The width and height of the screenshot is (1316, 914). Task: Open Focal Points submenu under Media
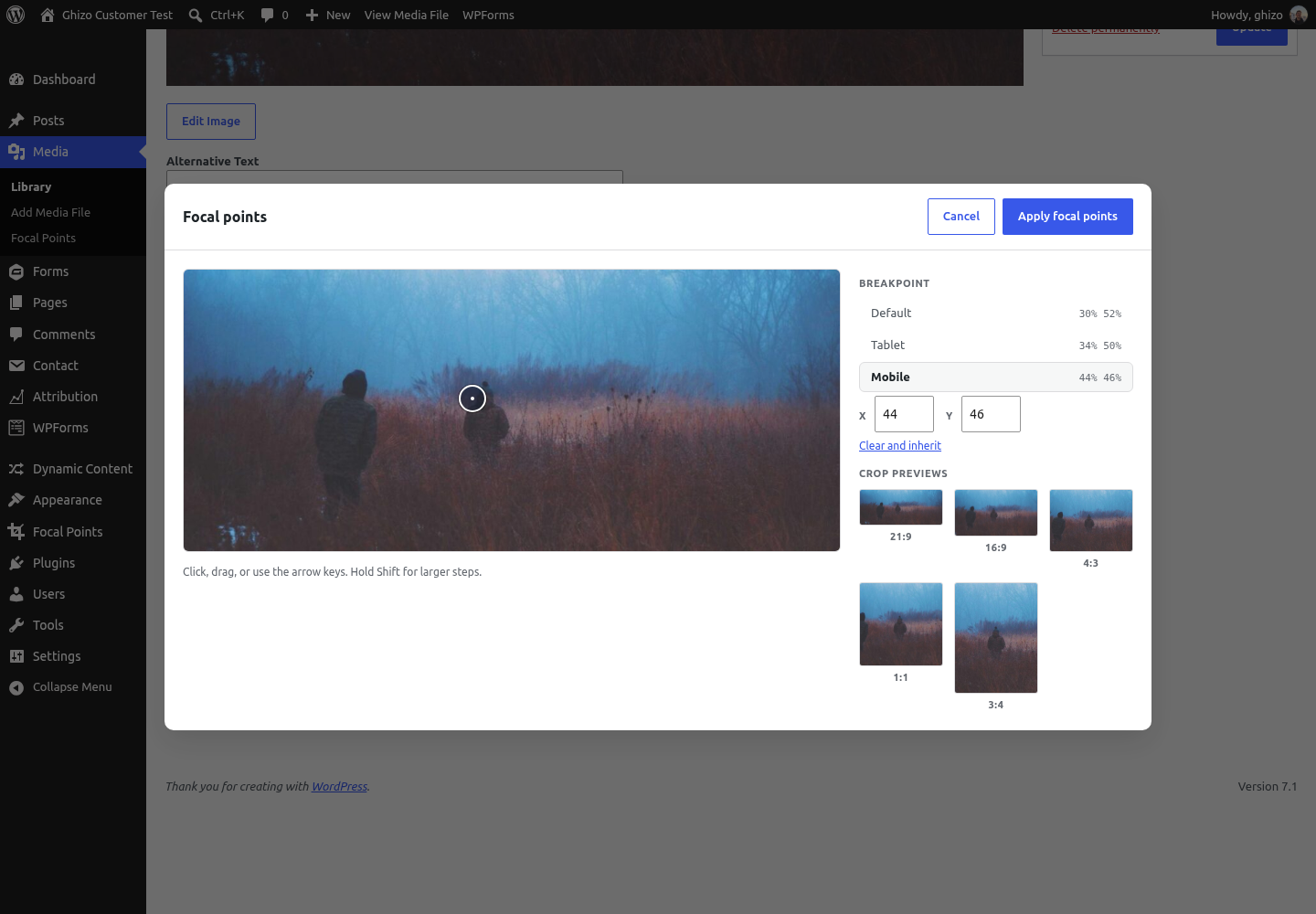pos(43,238)
